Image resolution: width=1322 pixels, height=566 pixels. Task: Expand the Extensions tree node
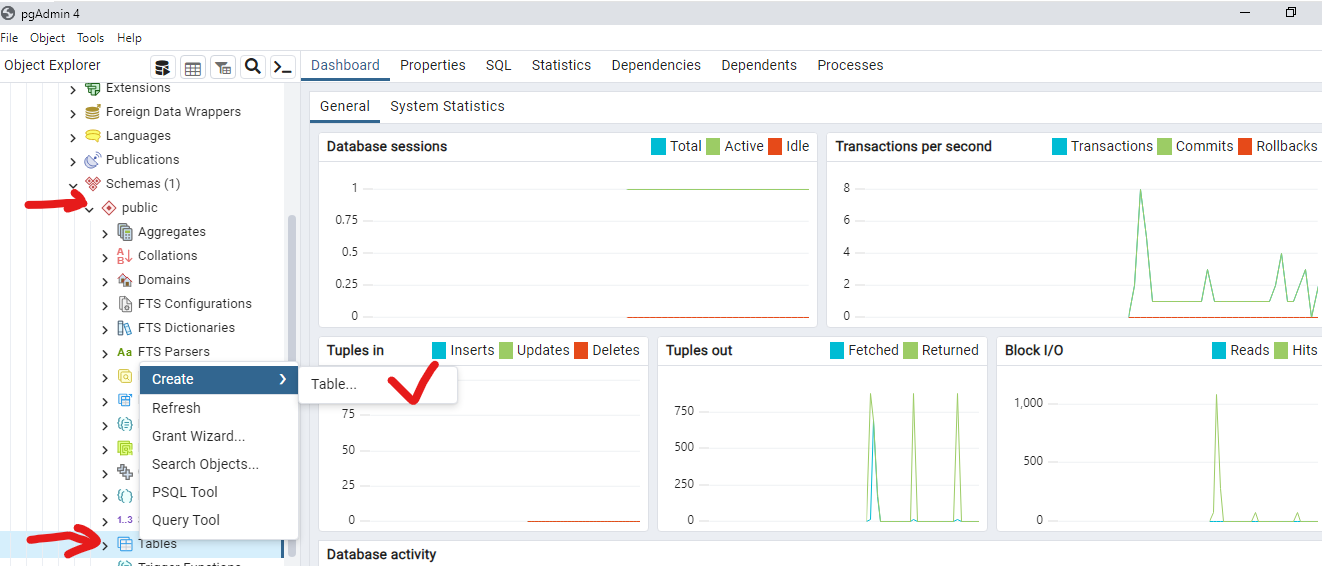tap(73, 89)
